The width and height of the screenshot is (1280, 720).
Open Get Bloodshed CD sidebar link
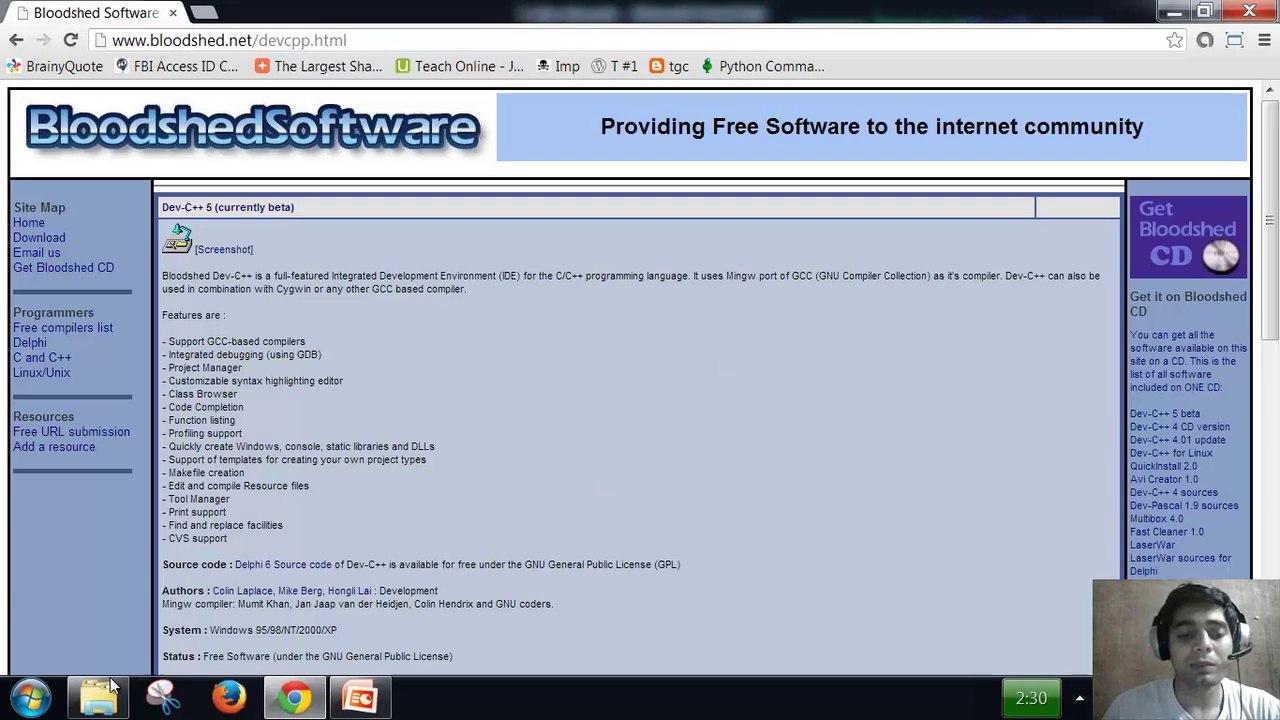coord(64,268)
